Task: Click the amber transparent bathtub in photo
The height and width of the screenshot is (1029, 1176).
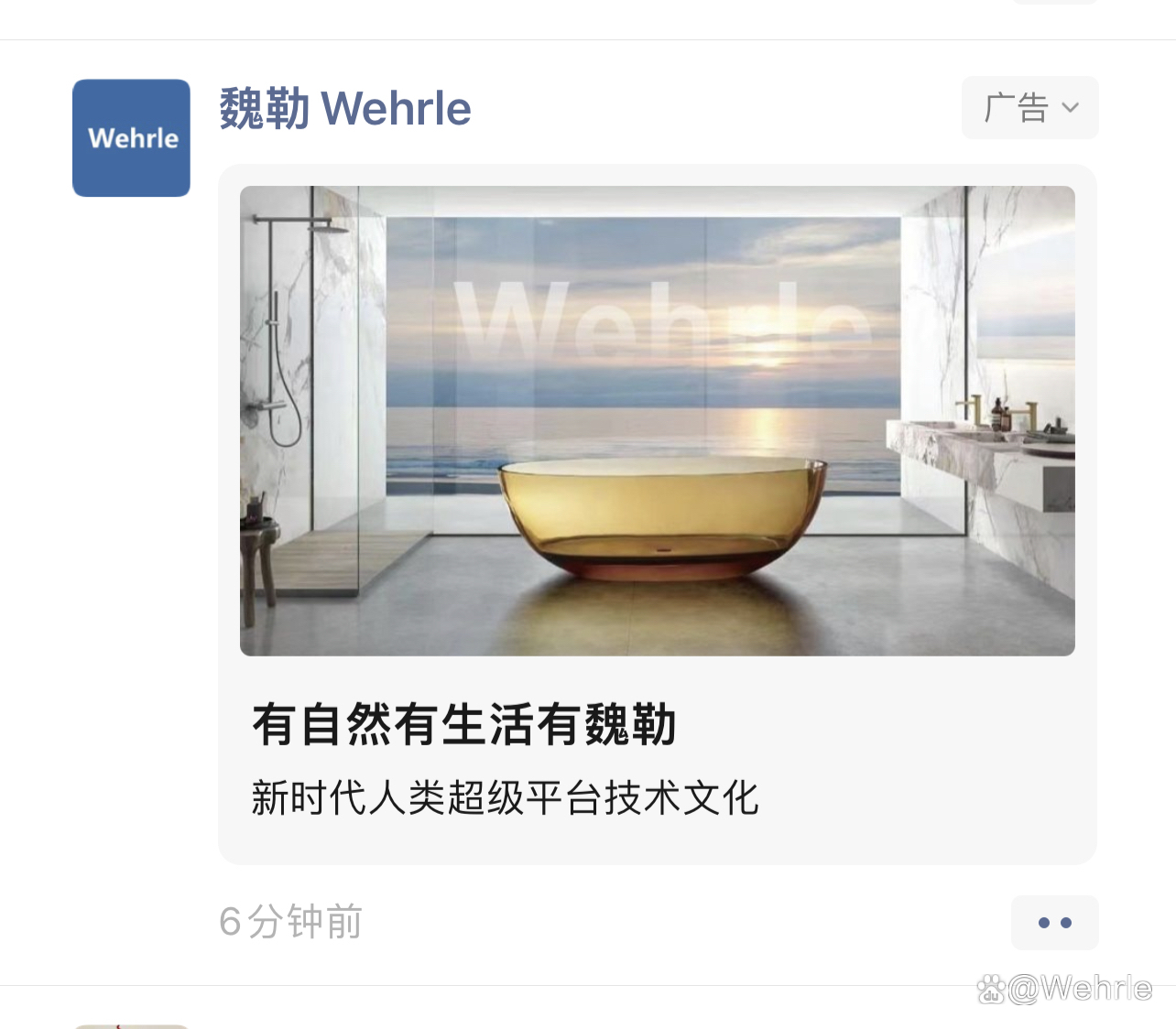Action: tap(662, 517)
